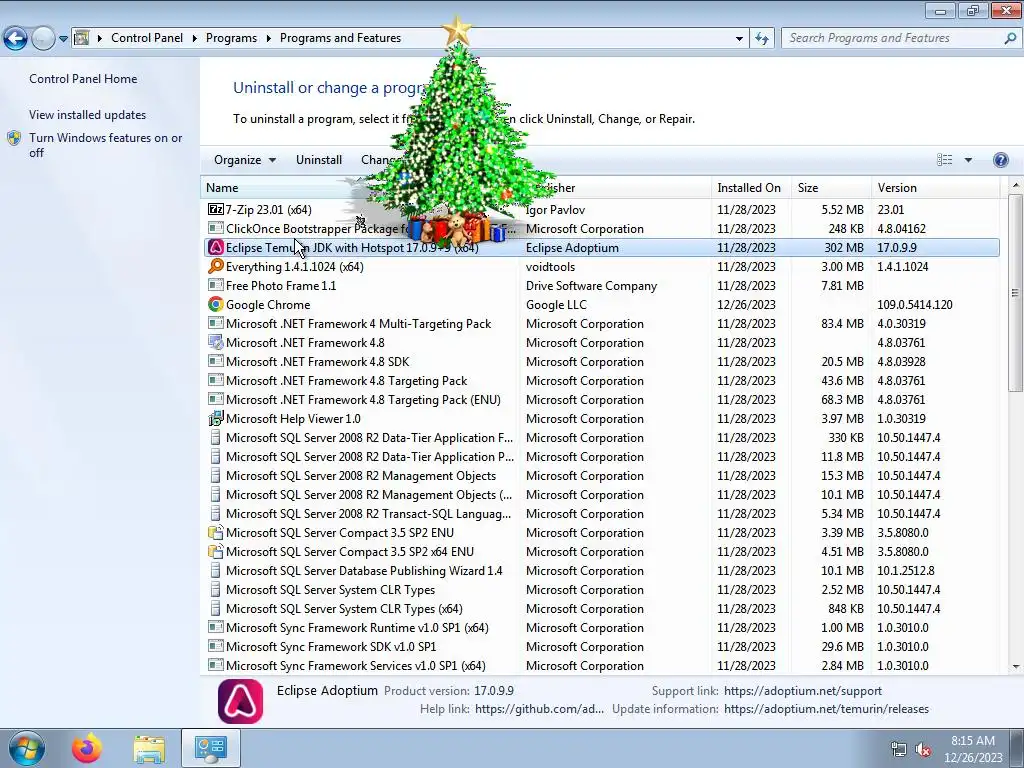The image size is (1024, 768).
Task: Click Chrome version 109.0.5414.120 cell
Action: [x=914, y=305]
